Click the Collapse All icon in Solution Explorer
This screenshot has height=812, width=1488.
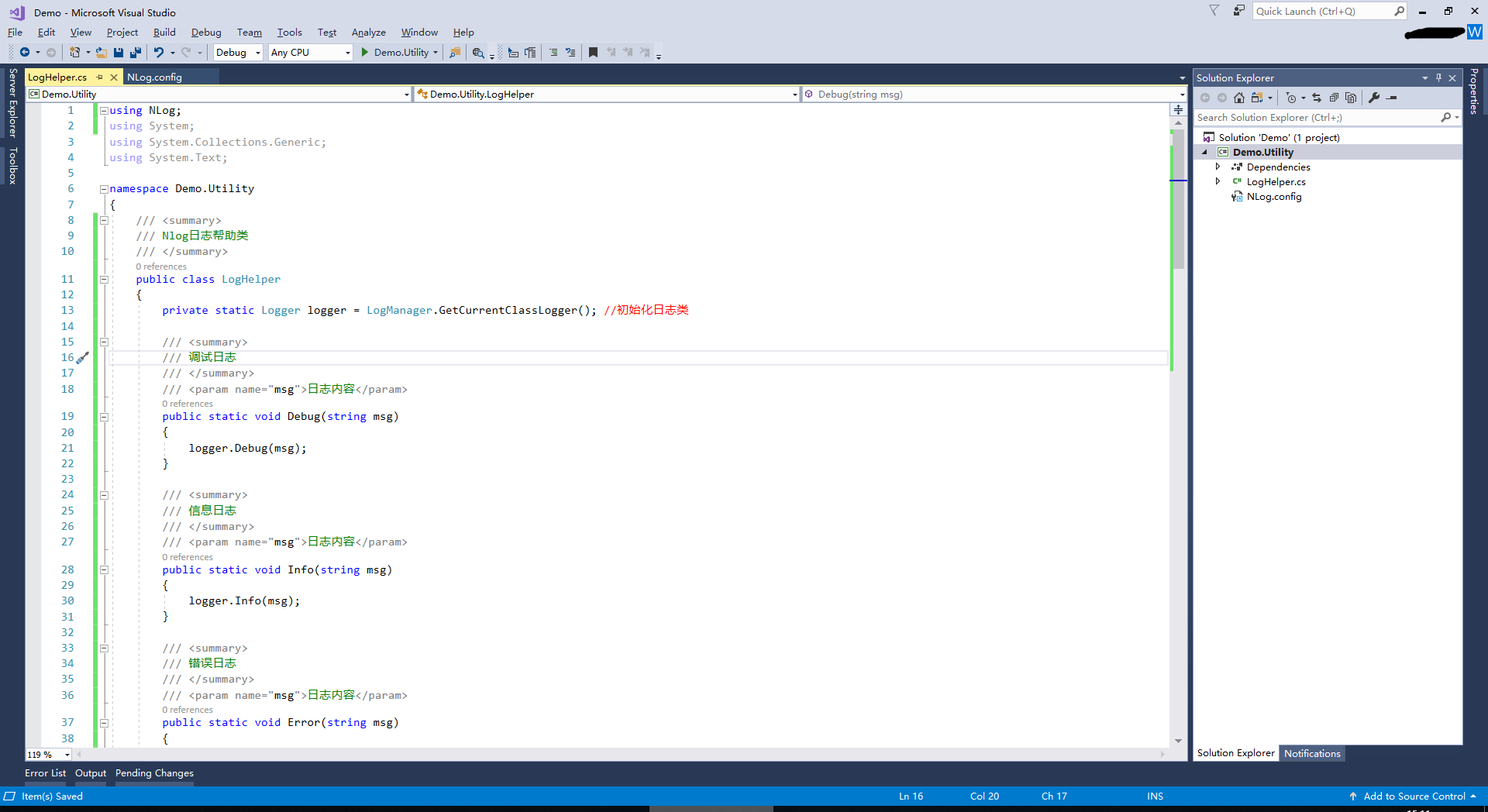(x=1334, y=98)
